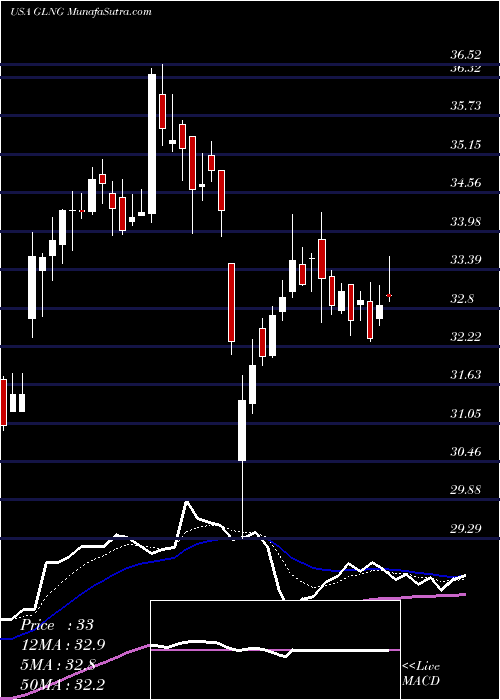Click inside the Live MACD inset box

click(275, 650)
